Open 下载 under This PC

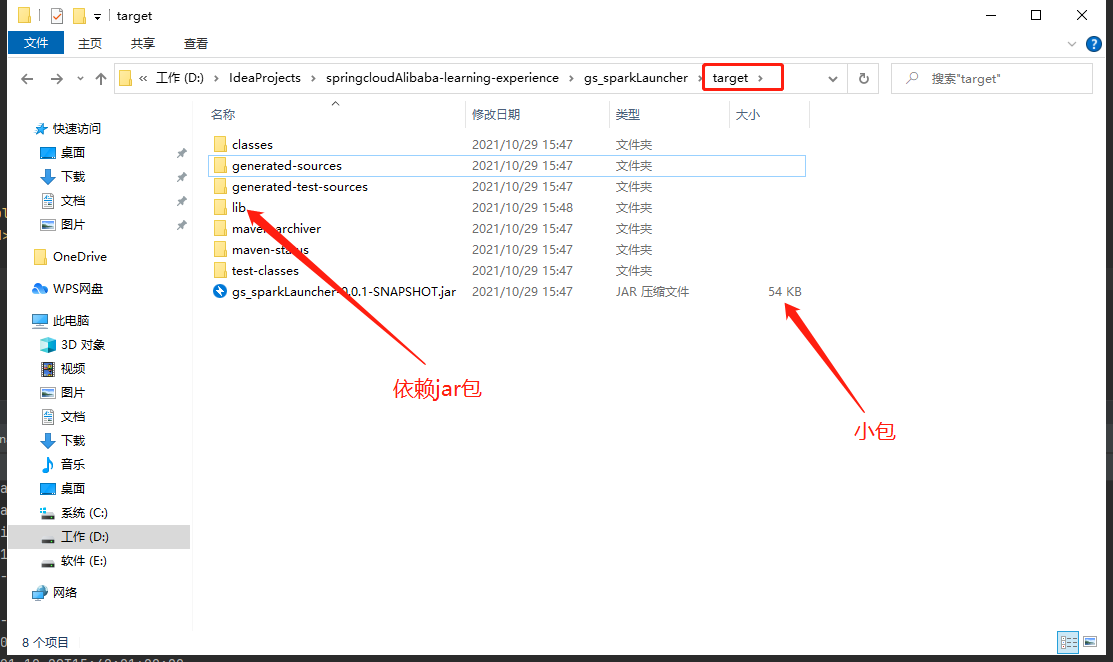72,441
